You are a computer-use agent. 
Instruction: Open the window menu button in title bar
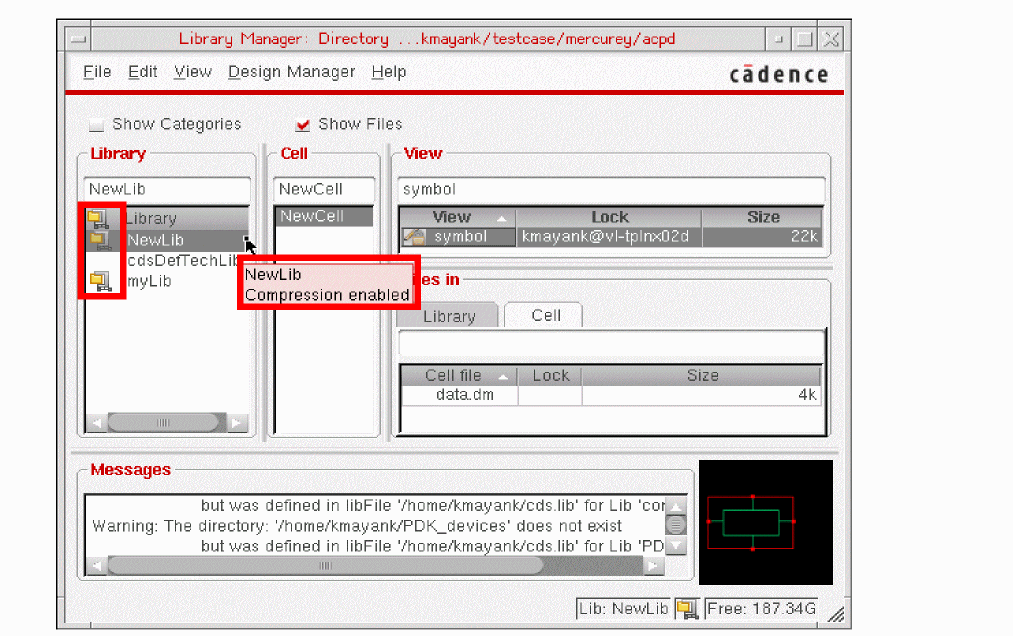pos(78,39)
